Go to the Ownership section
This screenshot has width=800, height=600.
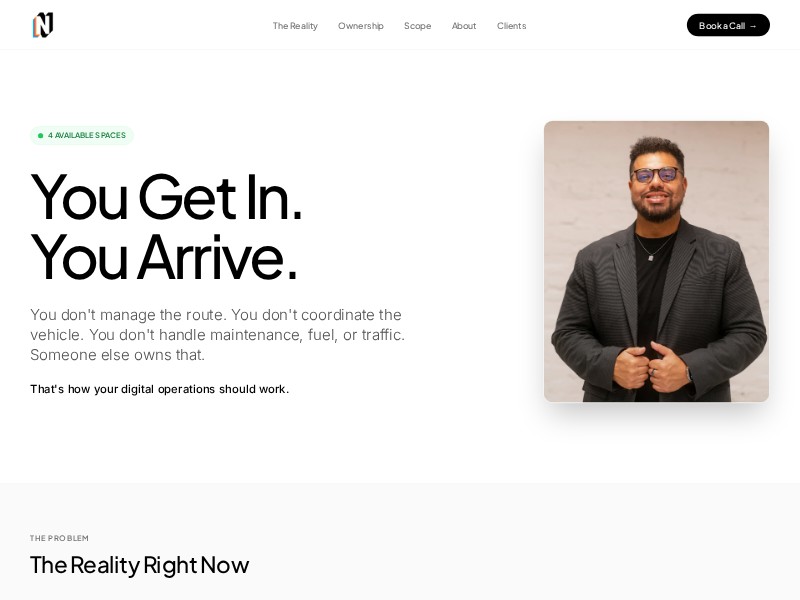(x=361, y=26)
